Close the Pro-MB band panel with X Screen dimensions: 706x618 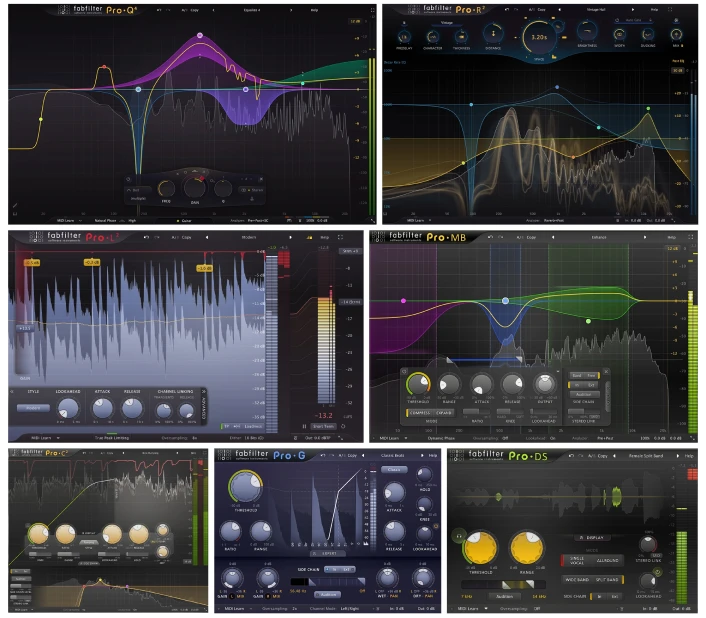(x=606, y=371)
